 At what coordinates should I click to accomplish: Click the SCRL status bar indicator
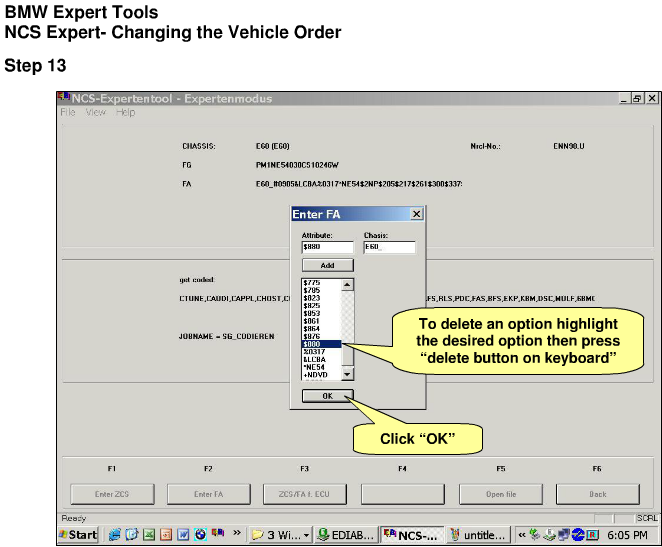pyautogui.click(x=647, y=518)
